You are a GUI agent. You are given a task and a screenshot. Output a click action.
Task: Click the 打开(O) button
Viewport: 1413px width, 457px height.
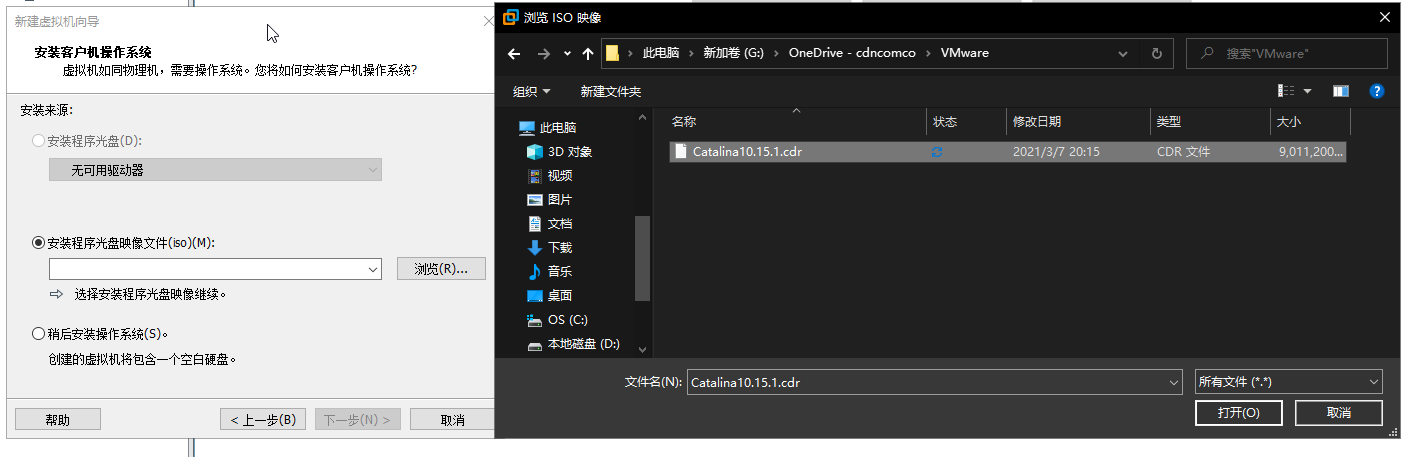[1237, 413]
